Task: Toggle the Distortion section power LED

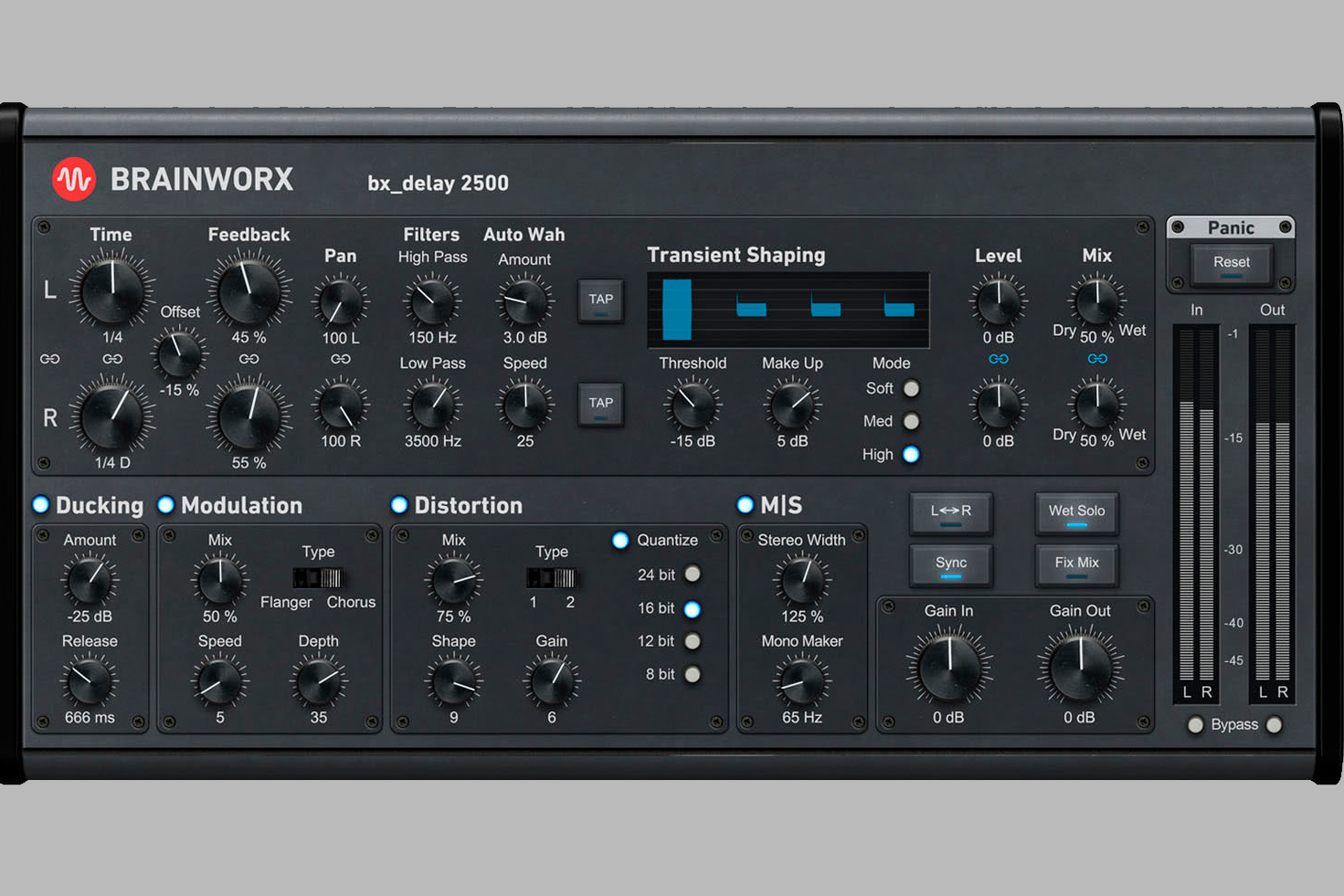Action: pos(399,505)
